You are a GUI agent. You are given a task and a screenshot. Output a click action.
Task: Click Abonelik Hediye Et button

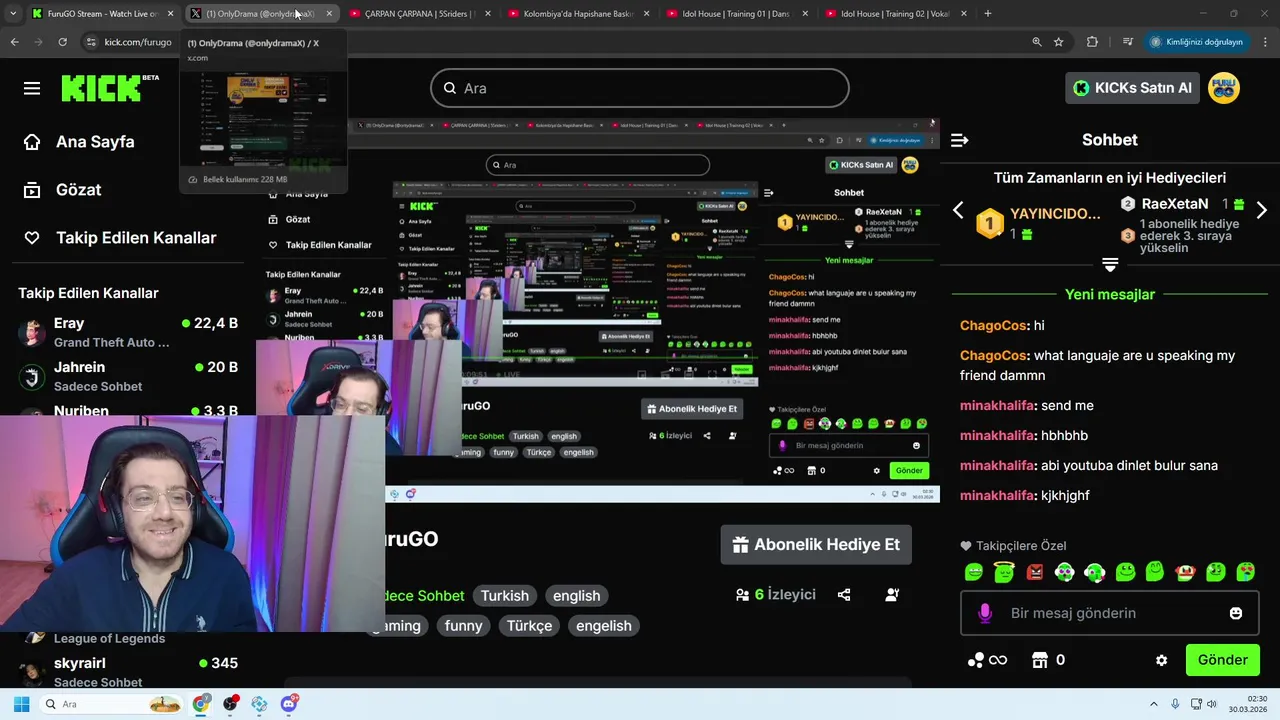816,545
